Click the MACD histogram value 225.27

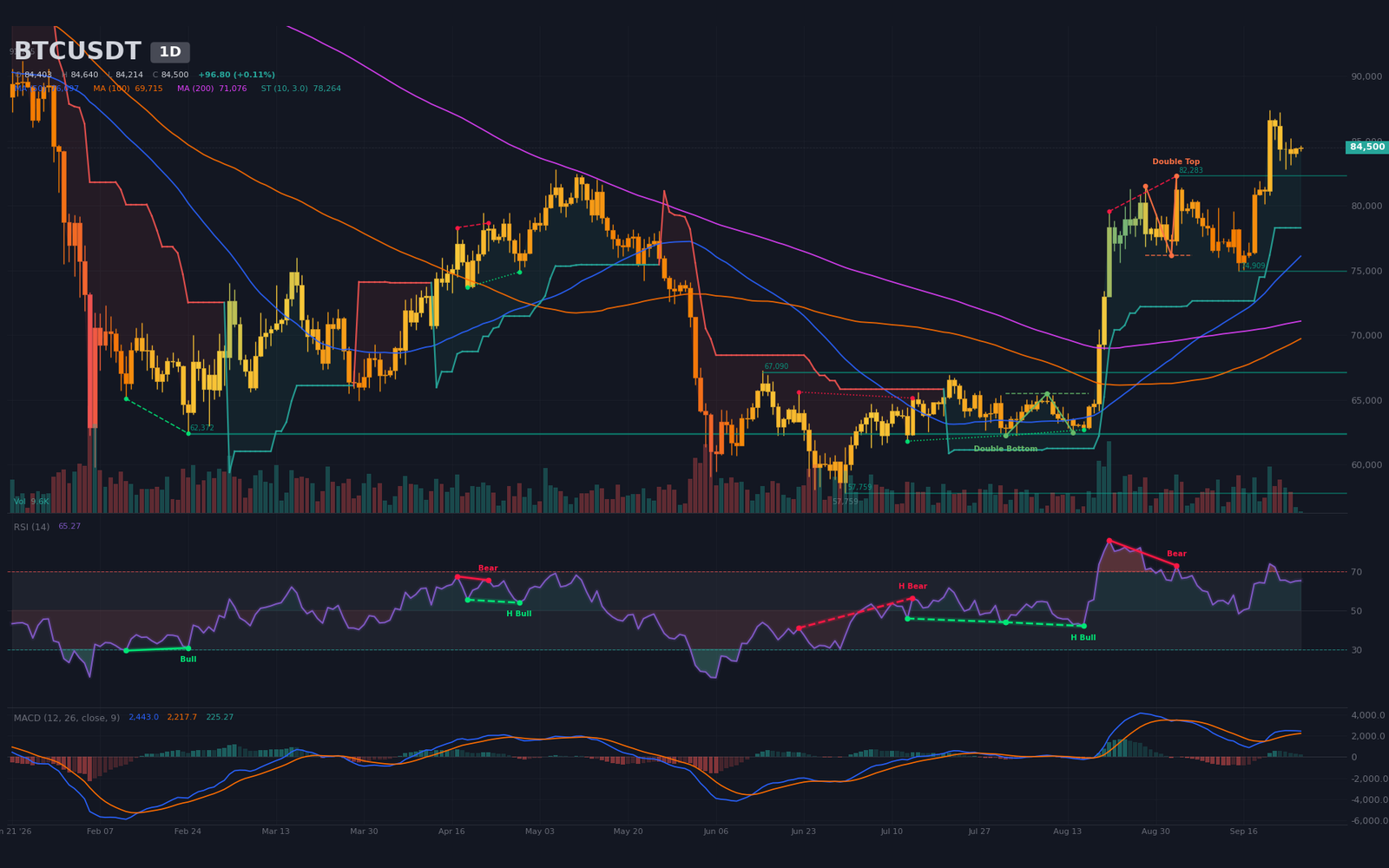pyautogui.click(x=220, y=717)
